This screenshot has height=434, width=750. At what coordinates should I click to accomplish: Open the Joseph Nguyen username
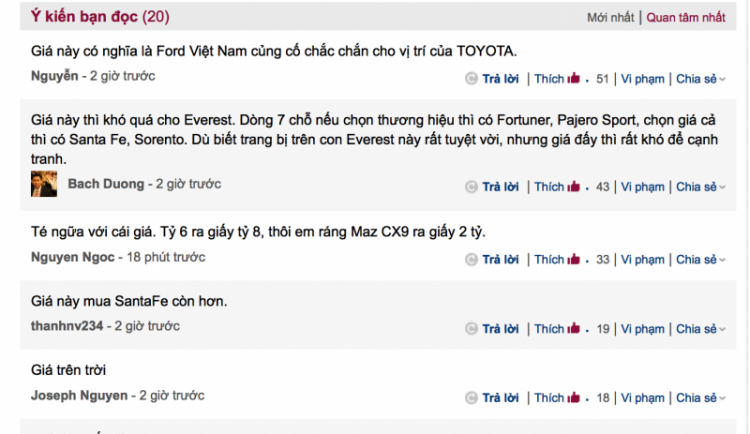79,395
